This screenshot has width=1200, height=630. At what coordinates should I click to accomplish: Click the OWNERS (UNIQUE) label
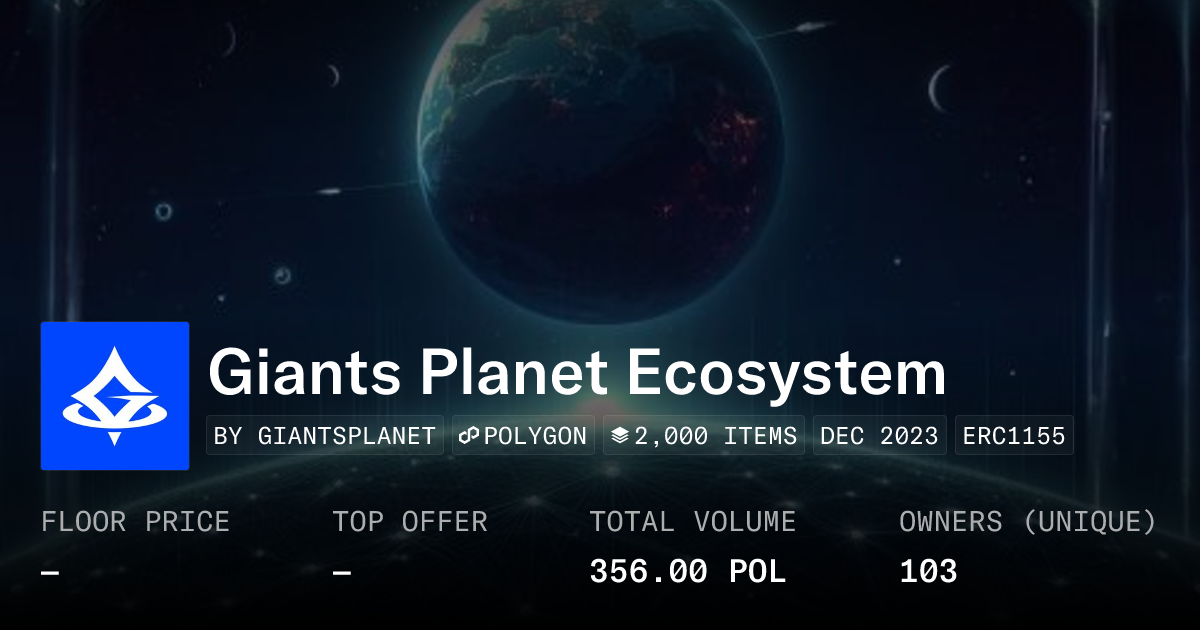(x=1028, y=522)
